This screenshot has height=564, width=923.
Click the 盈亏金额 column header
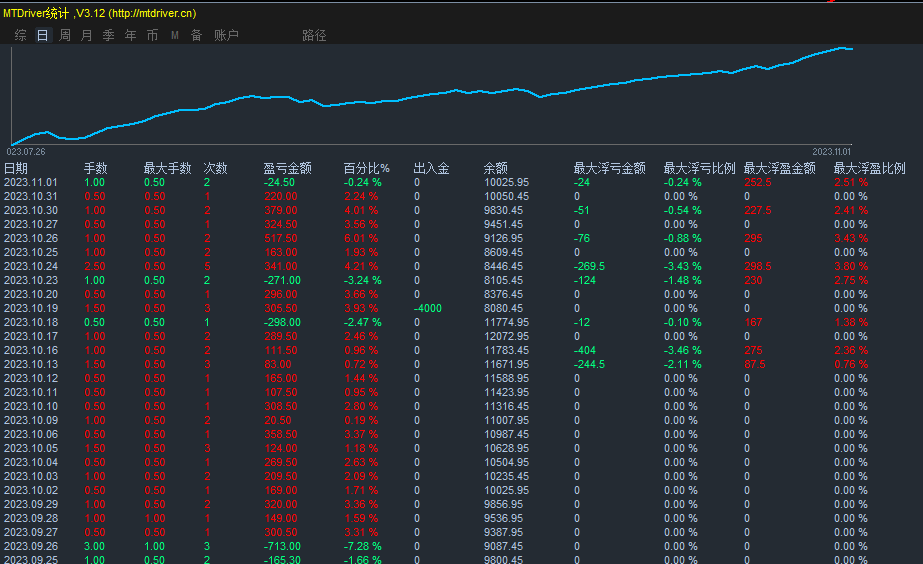pyautogui.click(x=287, y=168)
